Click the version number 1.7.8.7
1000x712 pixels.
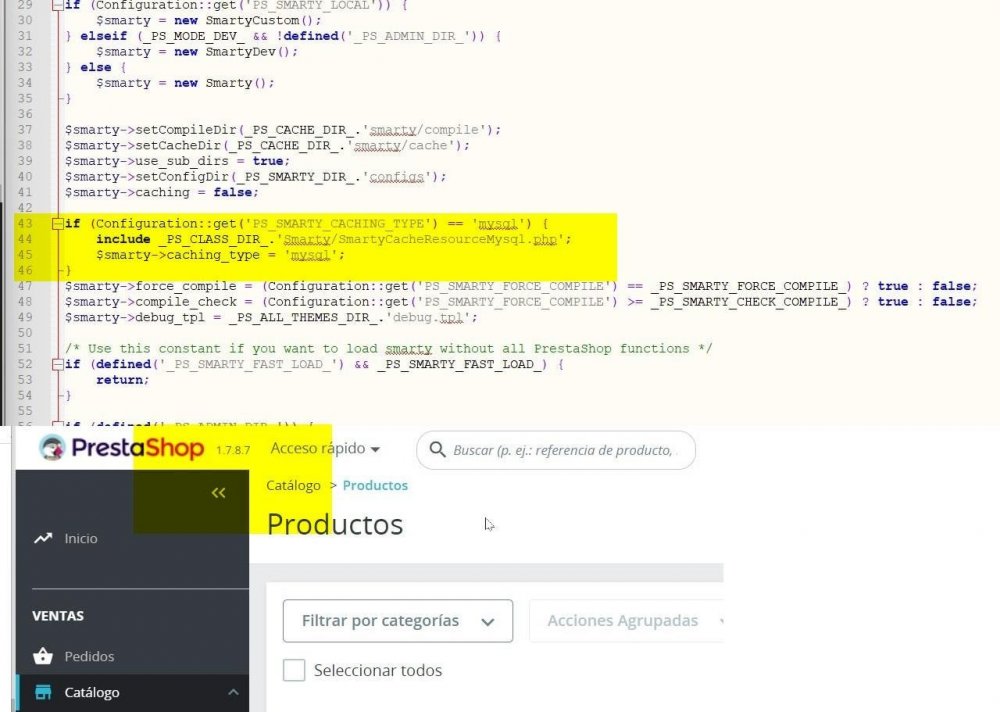click(x=233, y=450)
